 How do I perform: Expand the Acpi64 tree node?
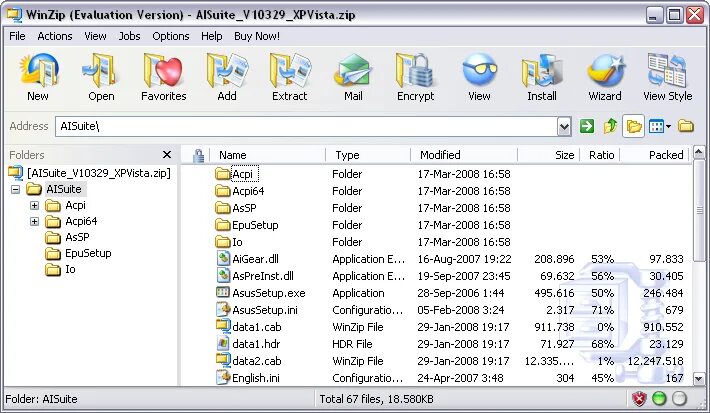pyautogui.click(x=34, y=221)
